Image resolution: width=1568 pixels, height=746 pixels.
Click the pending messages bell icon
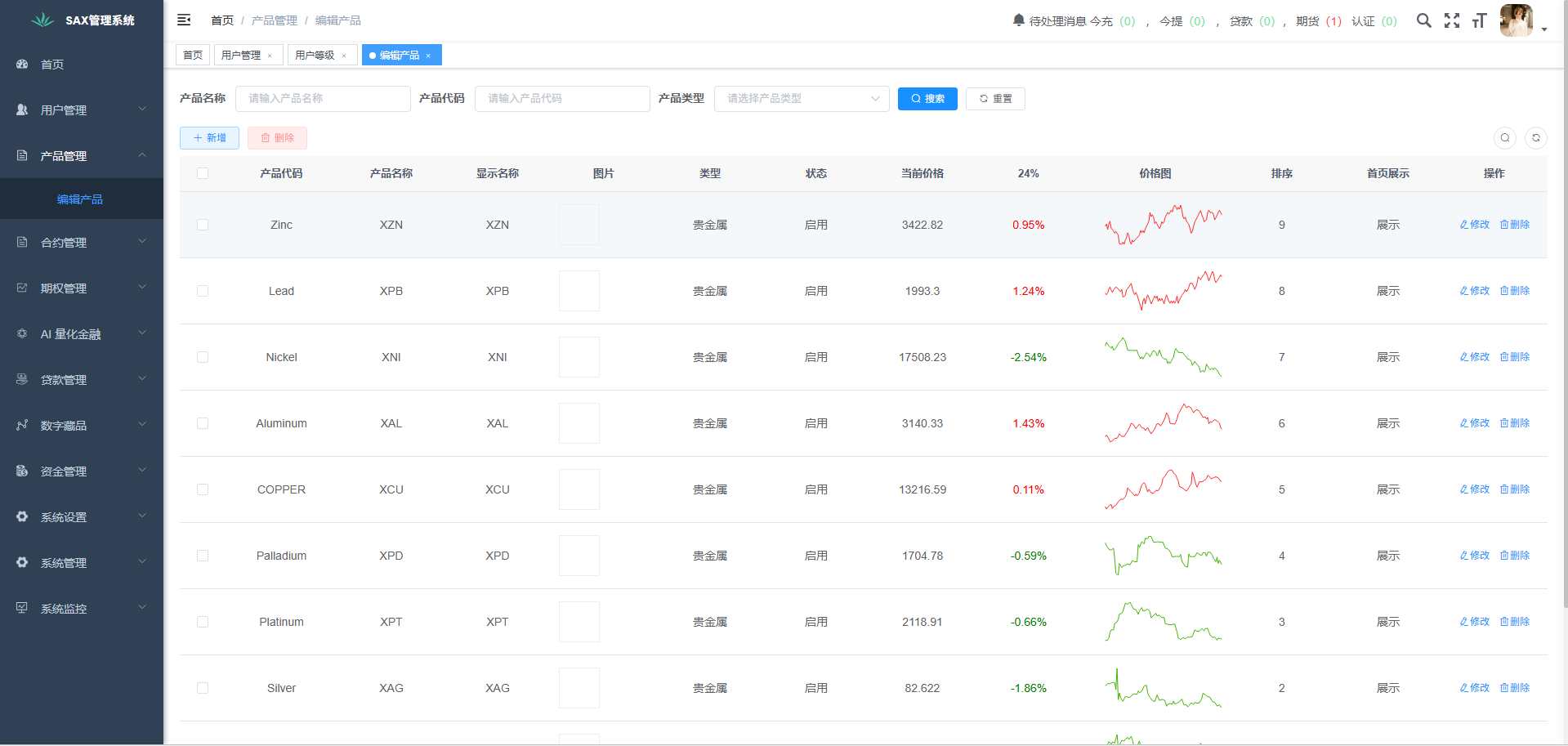[1018, 20]
